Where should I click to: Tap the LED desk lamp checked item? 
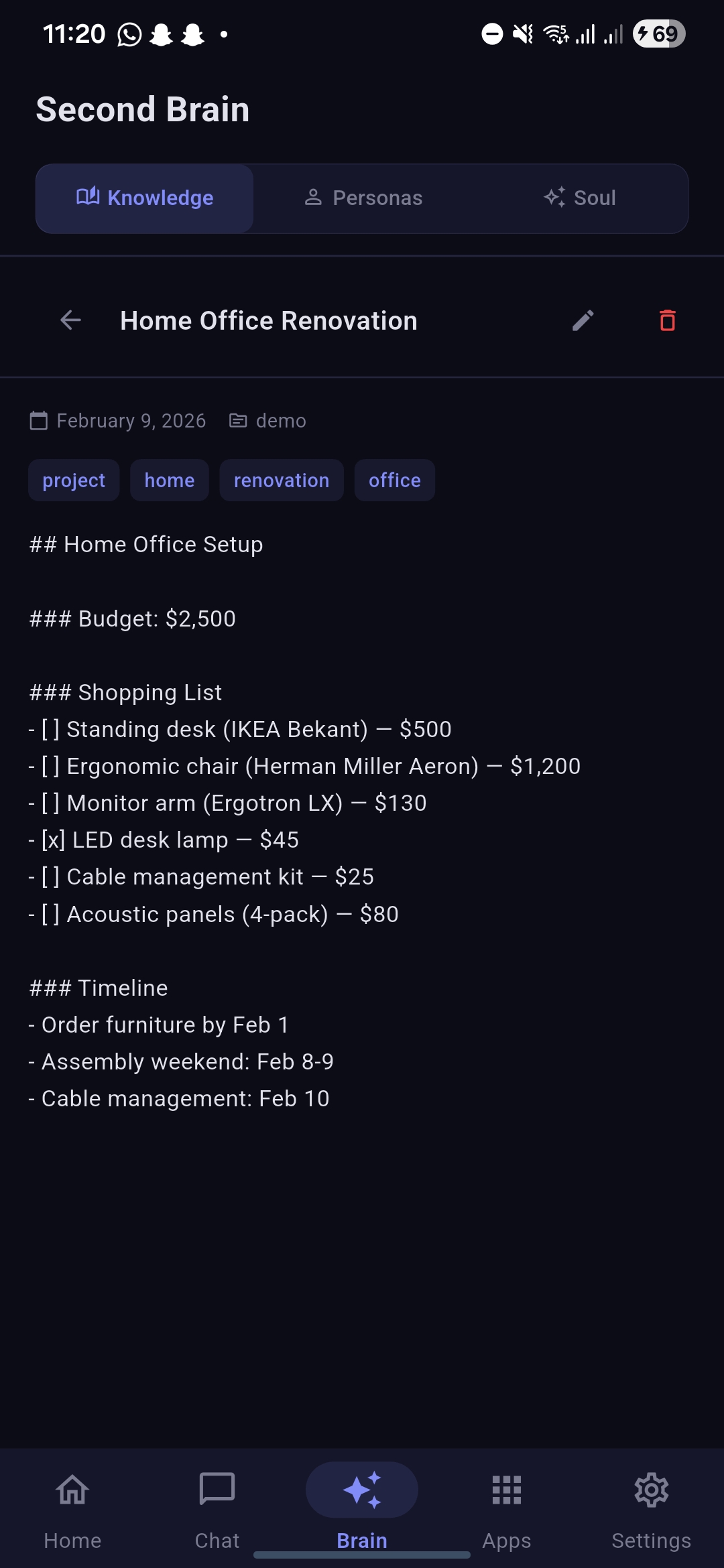point(171,840)
